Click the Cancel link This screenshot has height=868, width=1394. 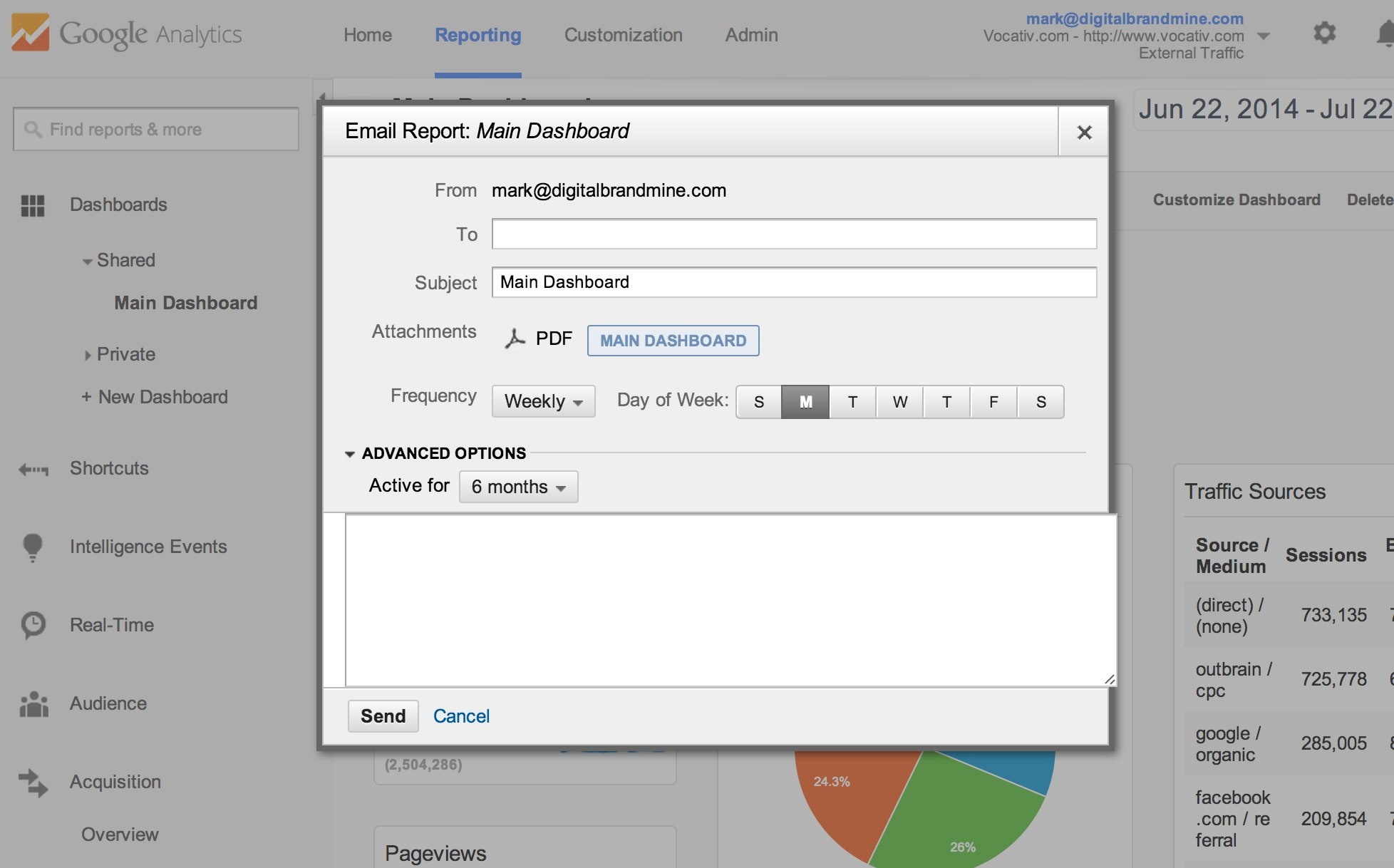coord(461,716)
